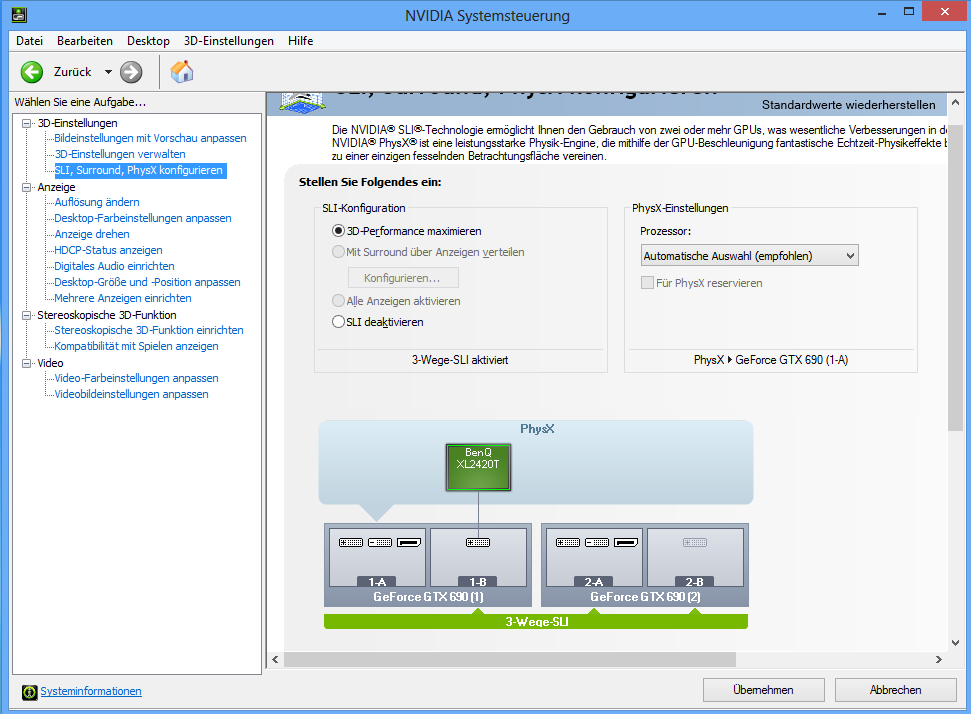Screen dimensions: 971x714
Task: Click the DVI connector on GPU 1-B
Action: click(478, 542)
